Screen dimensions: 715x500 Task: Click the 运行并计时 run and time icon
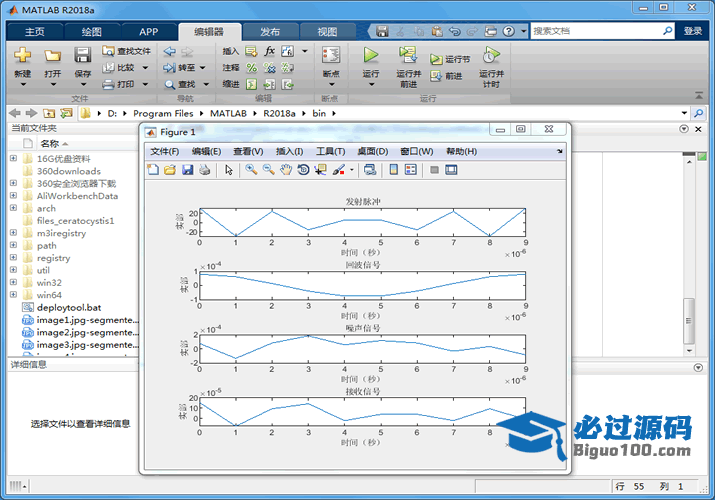pyautogui.click(x=491, y=55)
